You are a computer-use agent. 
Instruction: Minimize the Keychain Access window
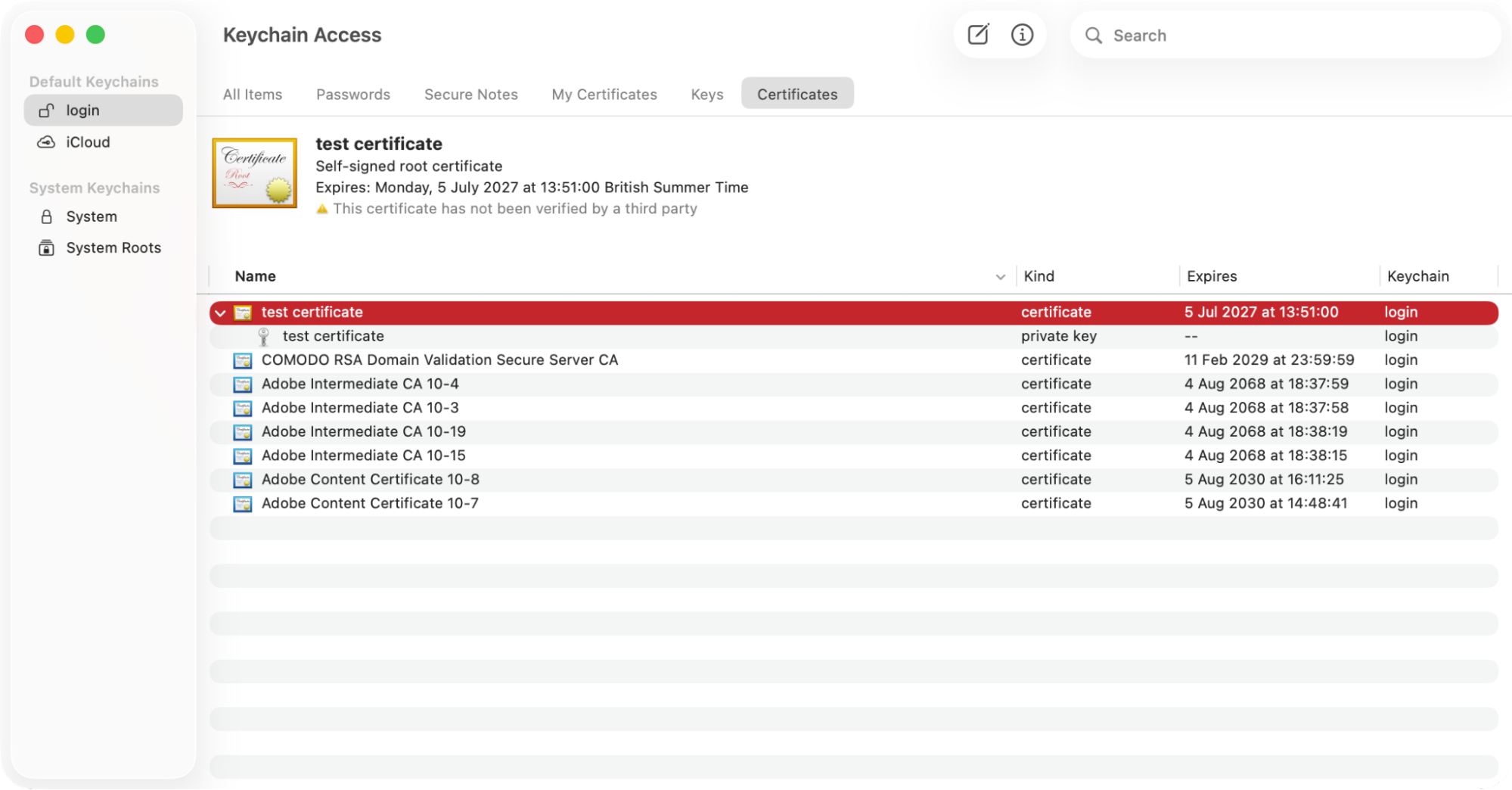65,35
